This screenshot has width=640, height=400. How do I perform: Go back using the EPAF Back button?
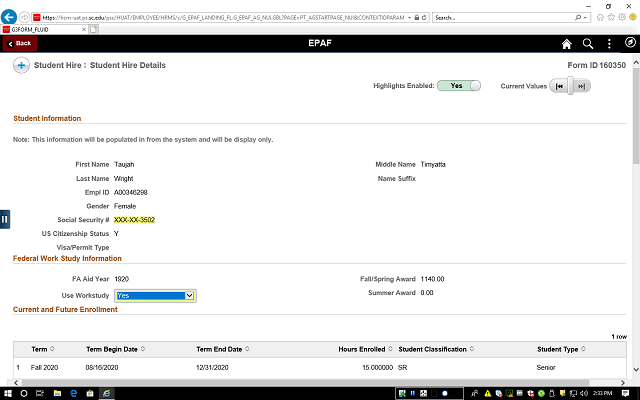click(x=20, y=43)
